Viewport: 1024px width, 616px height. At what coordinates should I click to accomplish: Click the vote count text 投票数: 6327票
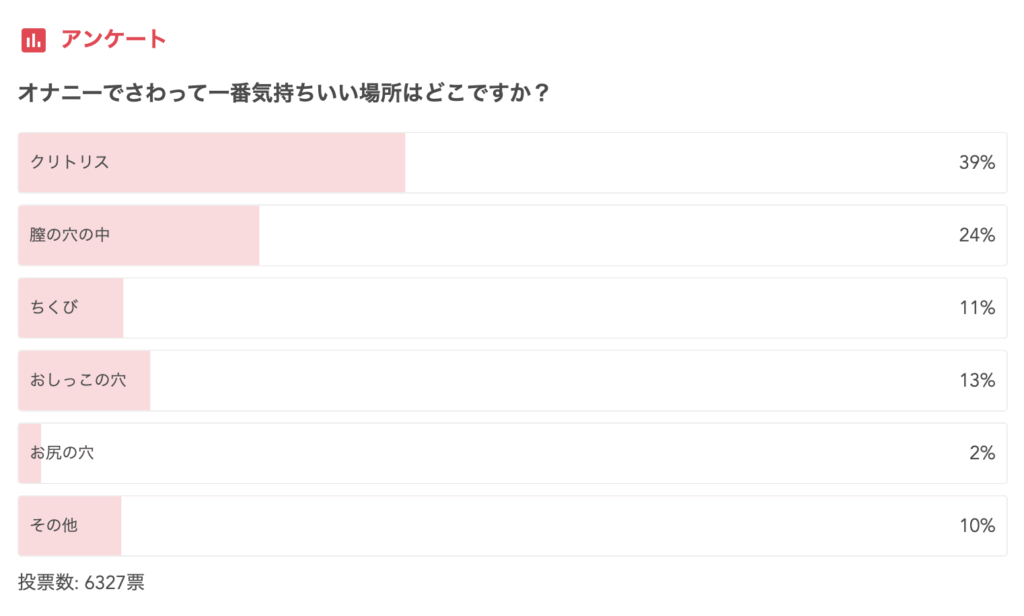point(82,582)
